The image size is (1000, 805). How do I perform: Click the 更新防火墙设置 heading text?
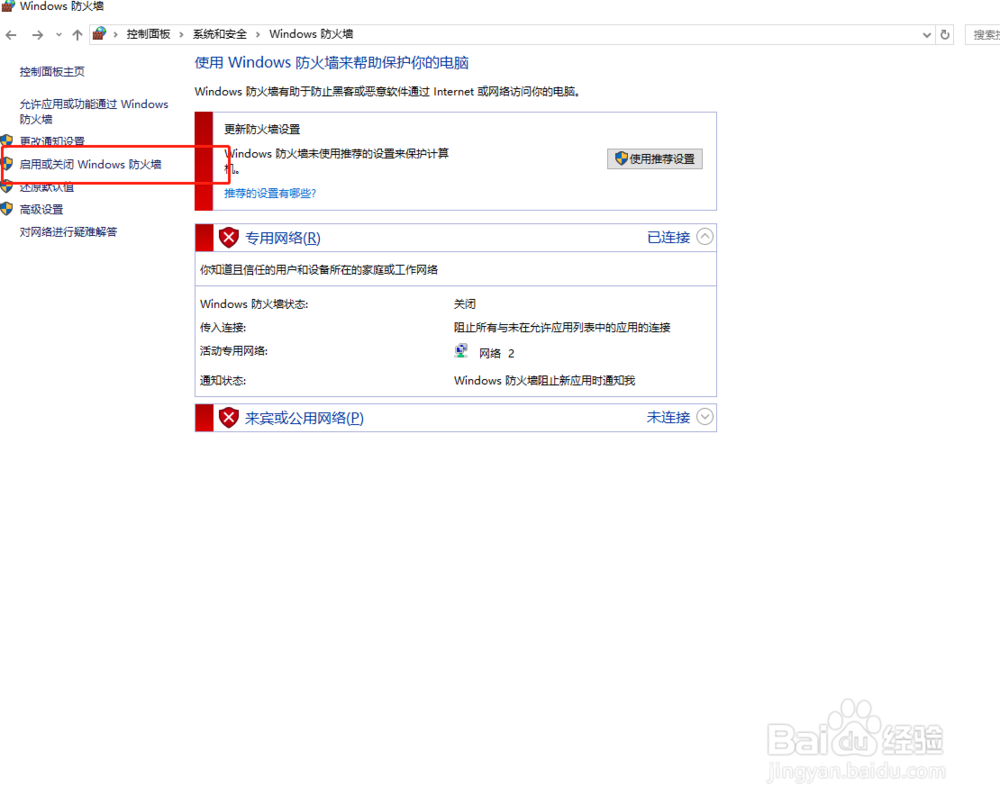[x=261, y=129]
